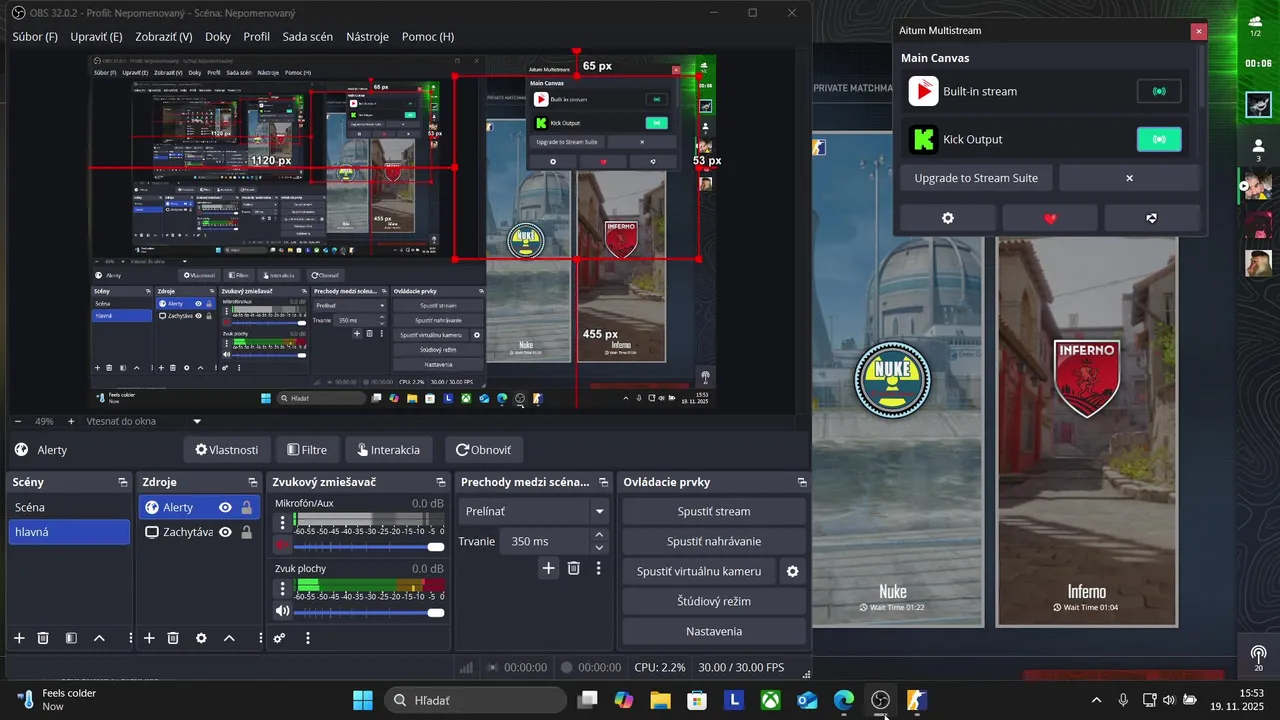This screenshot has width=1280, height=720.
Task: Click the YouTube Built-in stream icon
Action: (923, 91)
